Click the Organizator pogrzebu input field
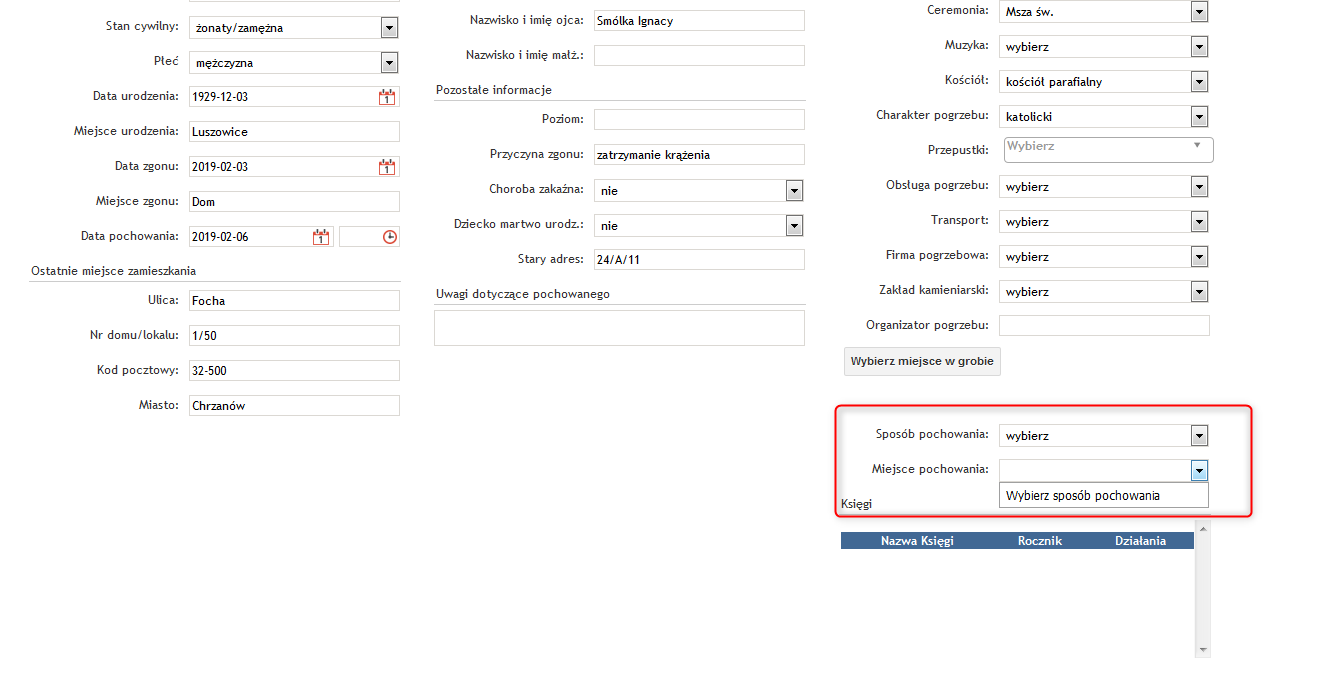The width and height of the screenshot is (1339, 696). [x=1104, y=325]
